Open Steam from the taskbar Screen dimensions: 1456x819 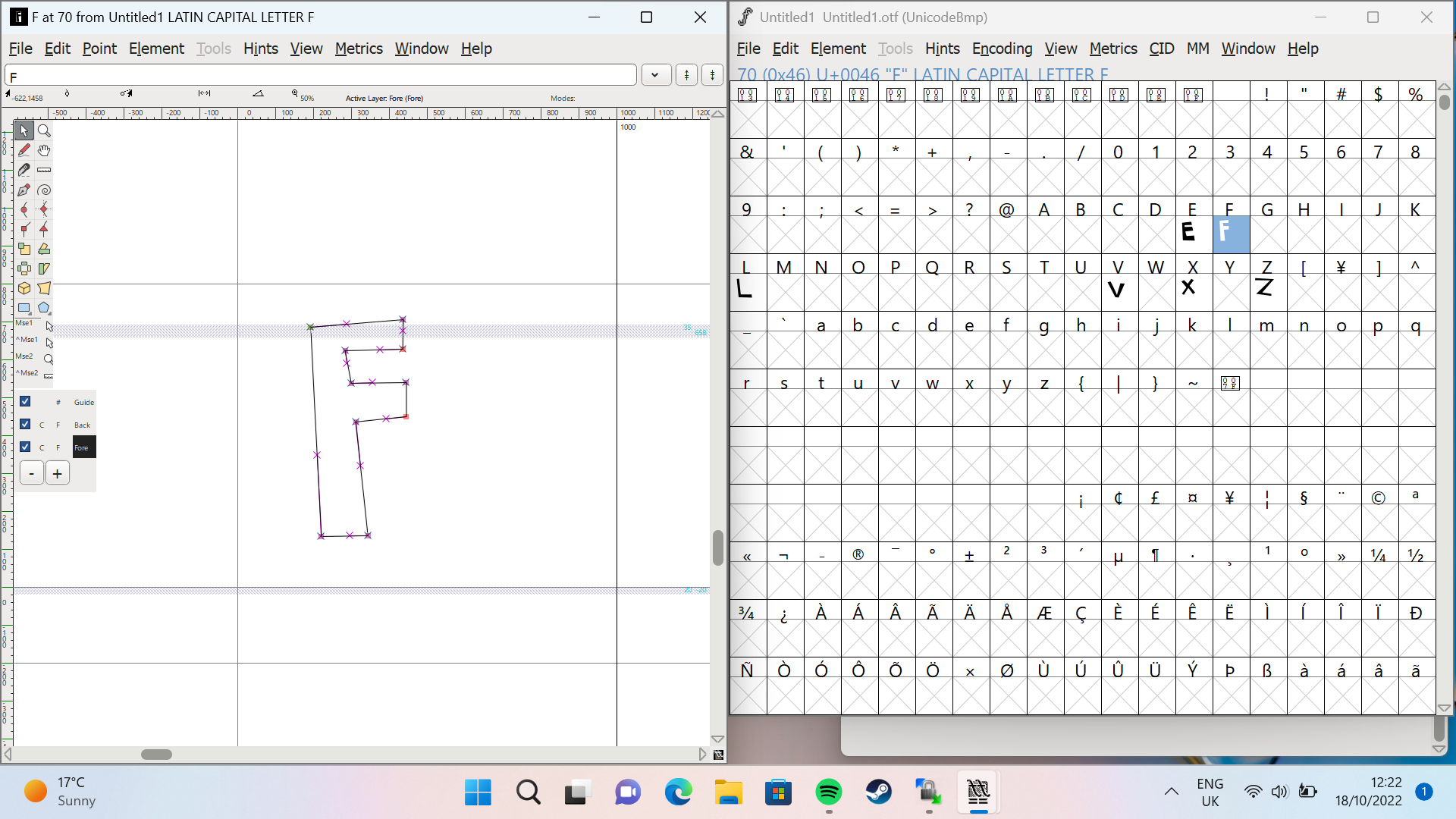click(x=879, y=792)
